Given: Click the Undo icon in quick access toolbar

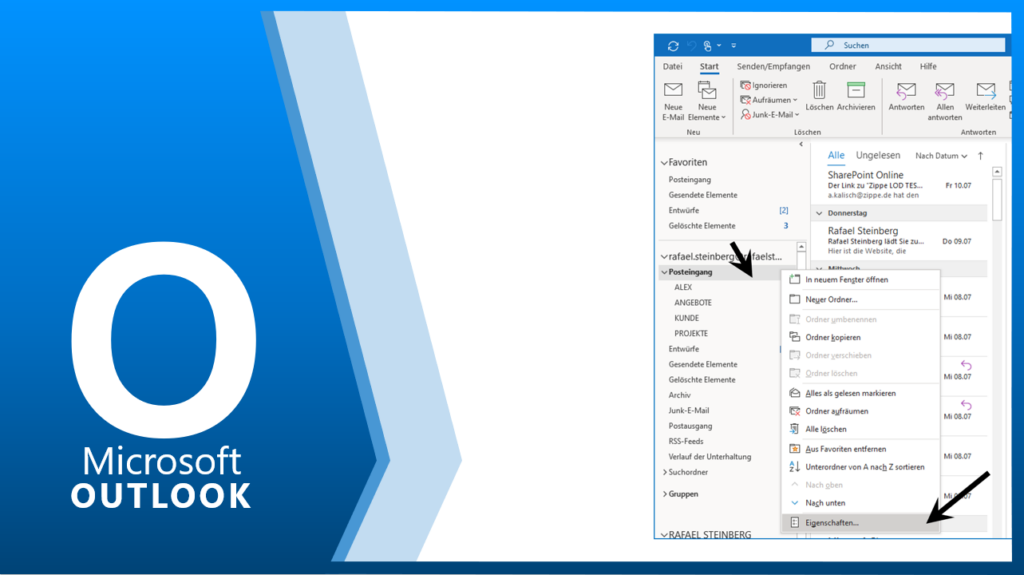Looking at the screenshot, I should pyautogui.click(x=692, y=46).
